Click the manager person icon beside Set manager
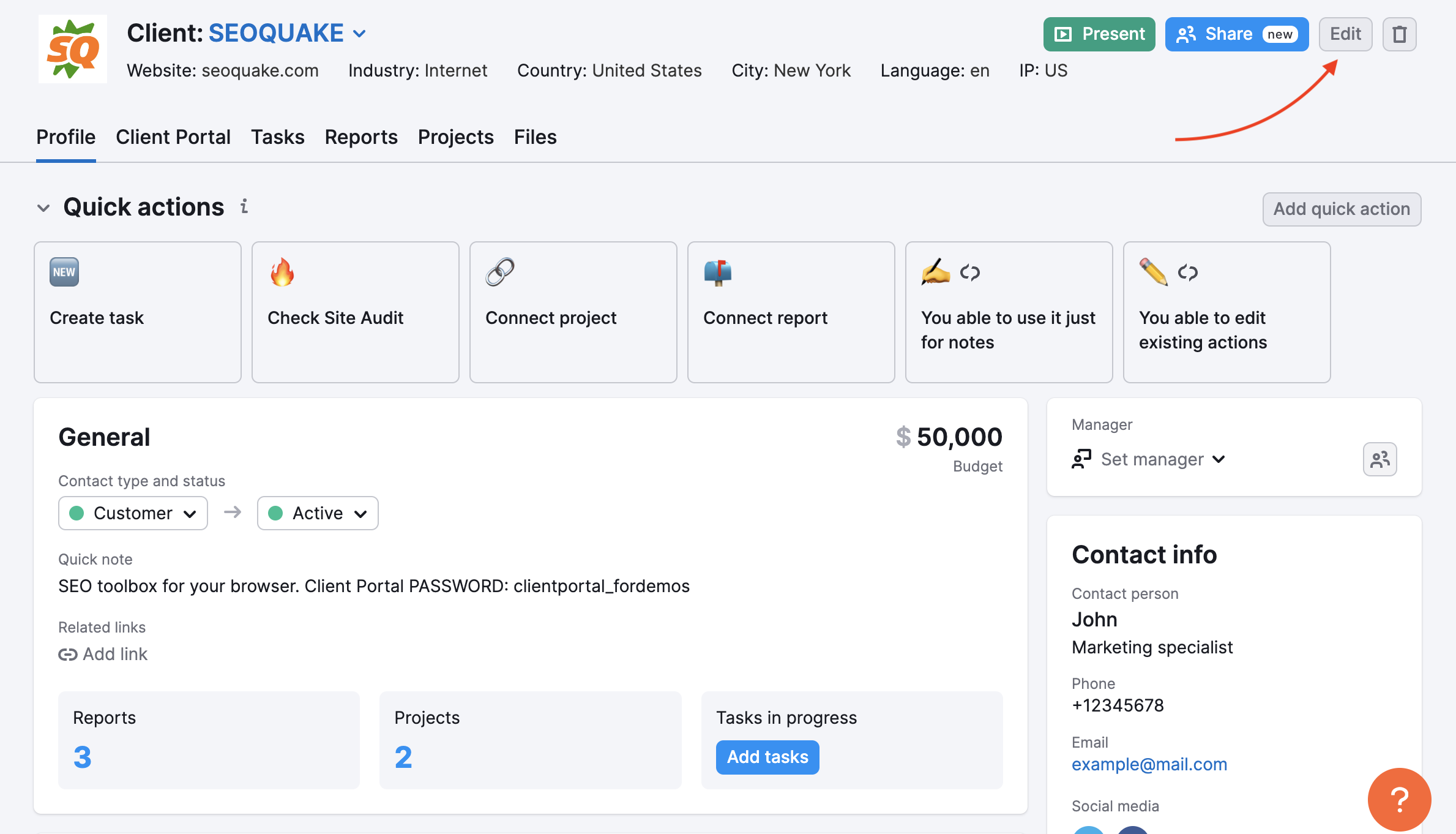Image resolution: width=1456 pixels, height=834 pixels. [1081, 459]
